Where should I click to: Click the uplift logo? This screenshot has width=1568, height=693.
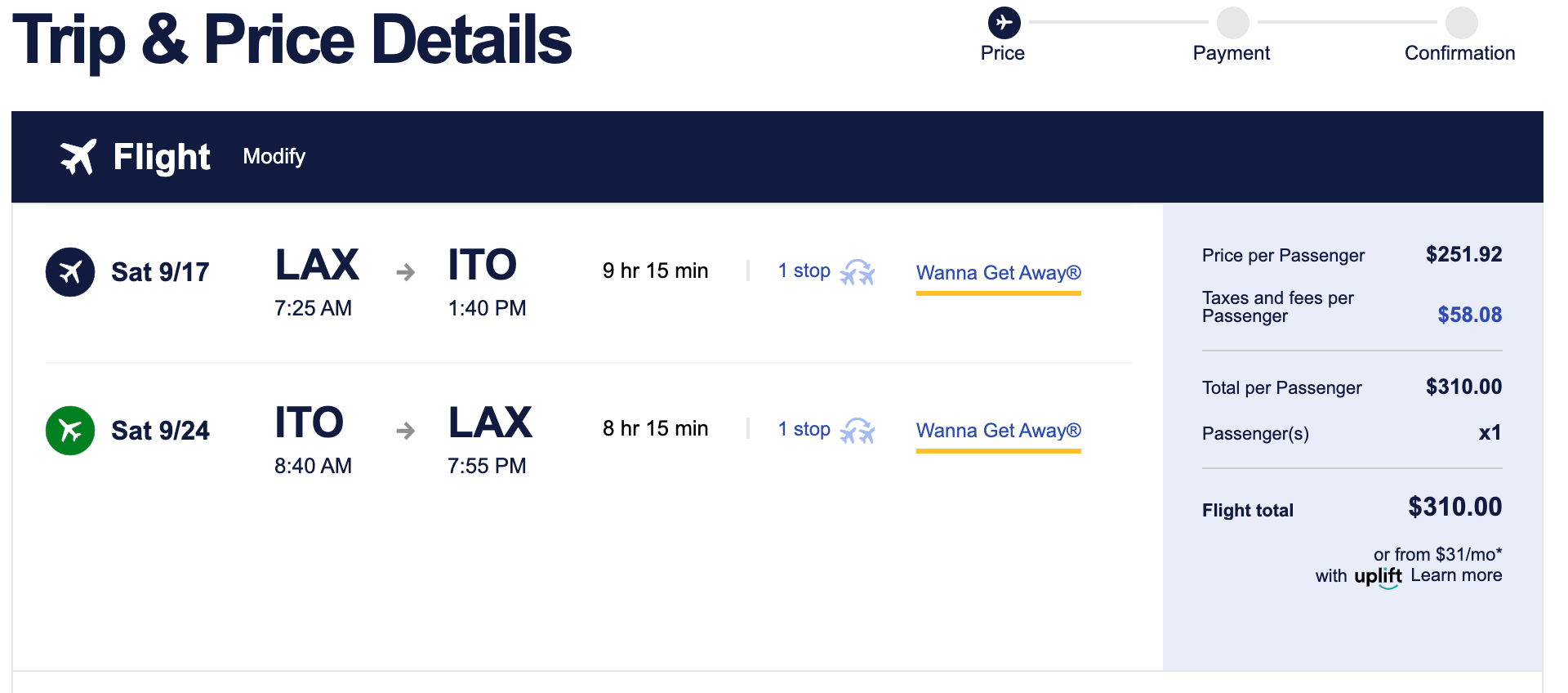click(1378, 576)
